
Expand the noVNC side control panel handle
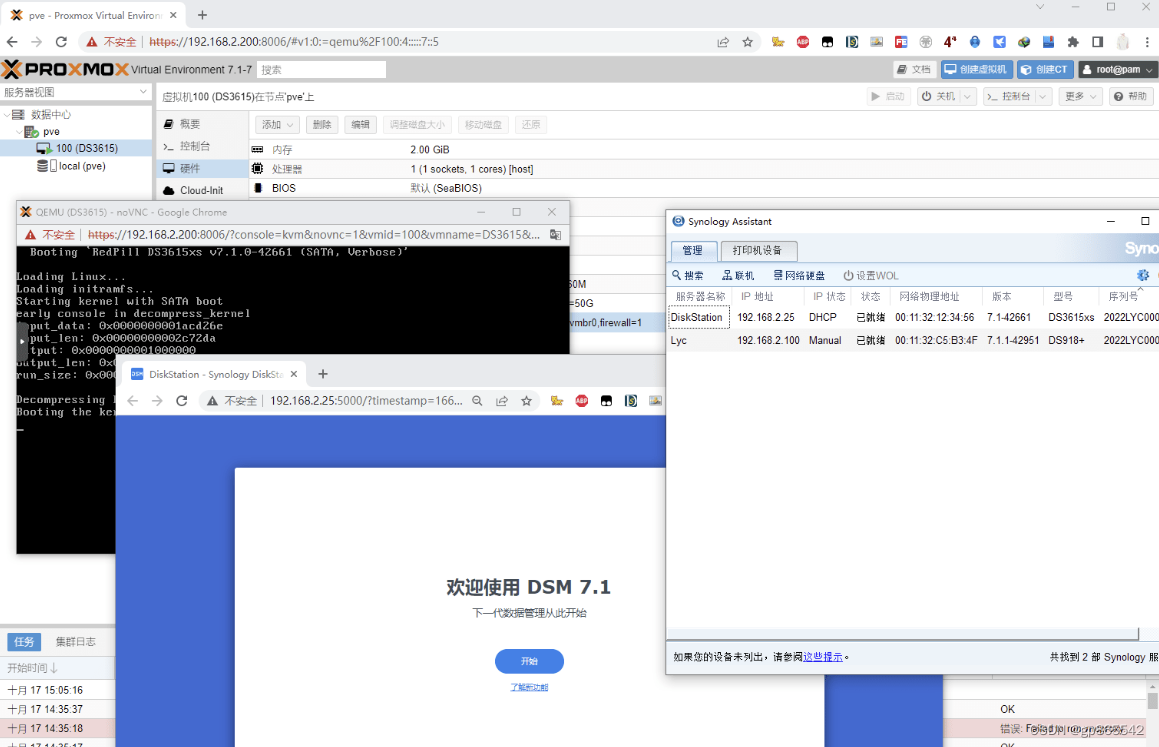[x=21, y=341]
